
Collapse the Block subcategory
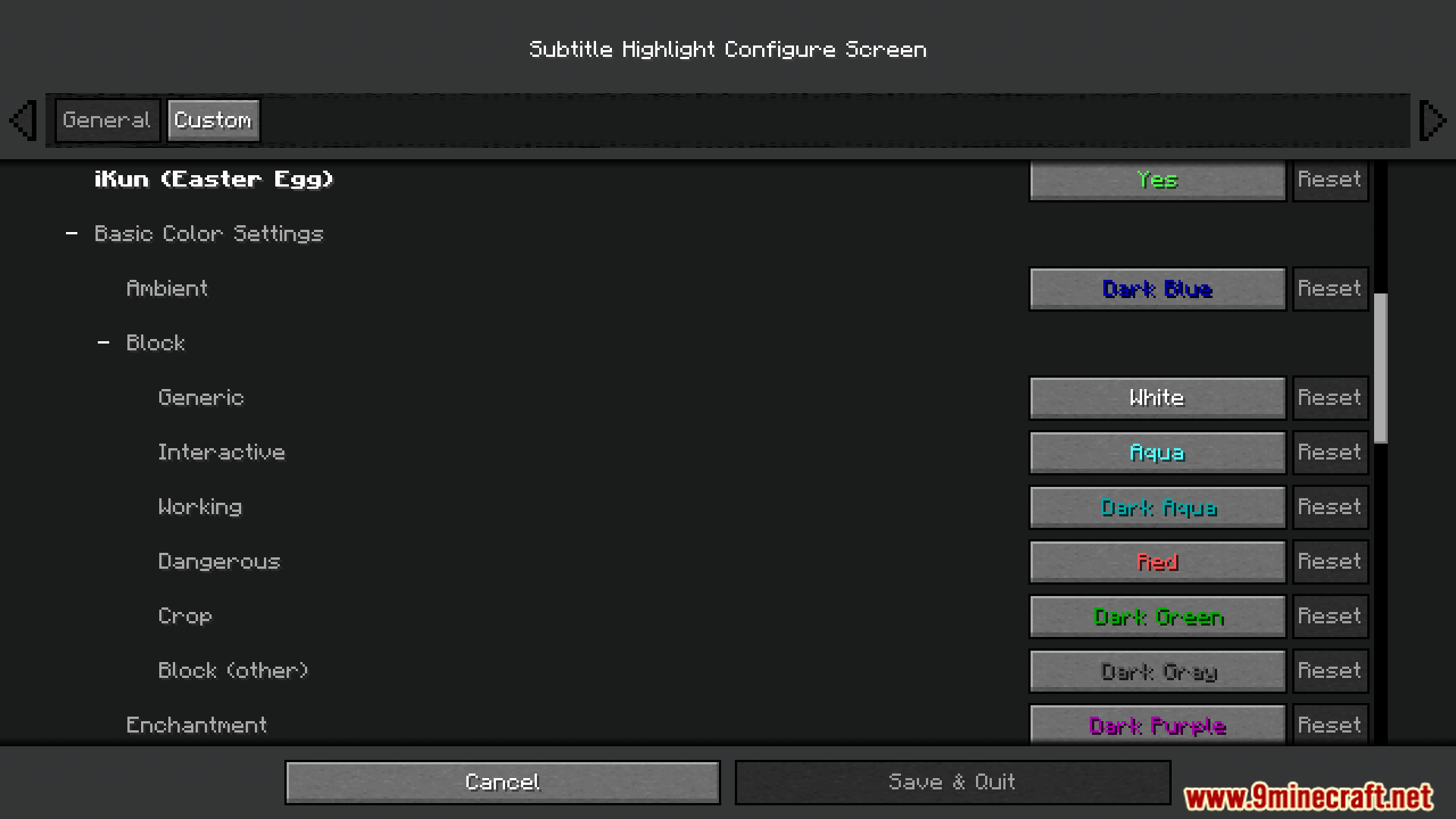pos(104,343)
